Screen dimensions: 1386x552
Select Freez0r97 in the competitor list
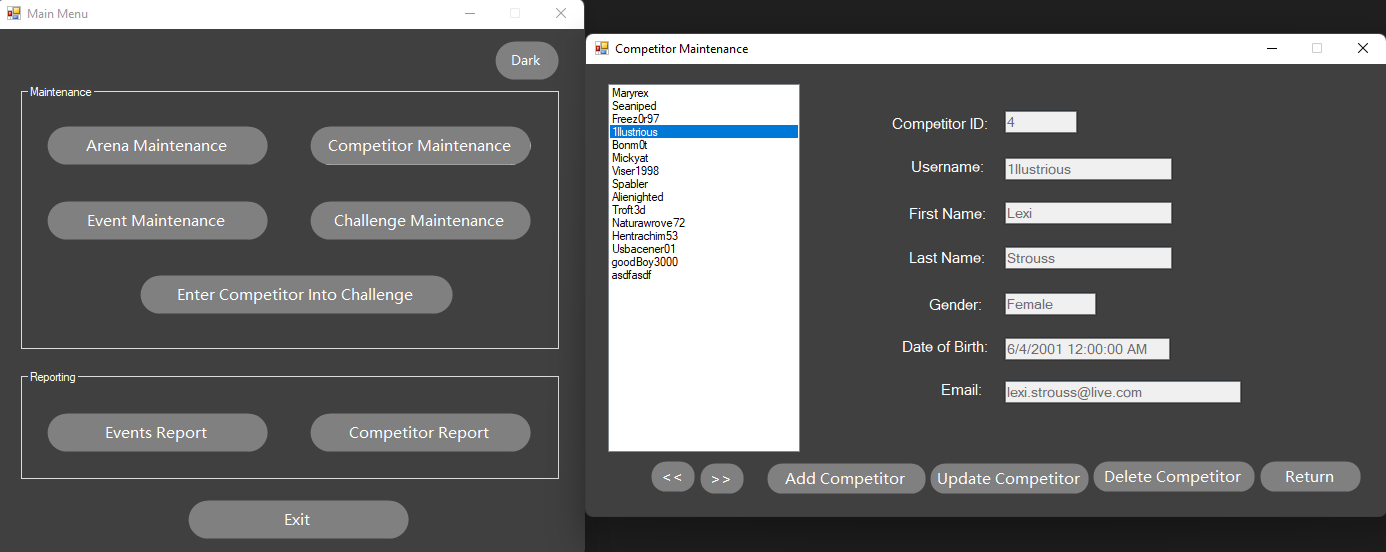click(704, 119)
